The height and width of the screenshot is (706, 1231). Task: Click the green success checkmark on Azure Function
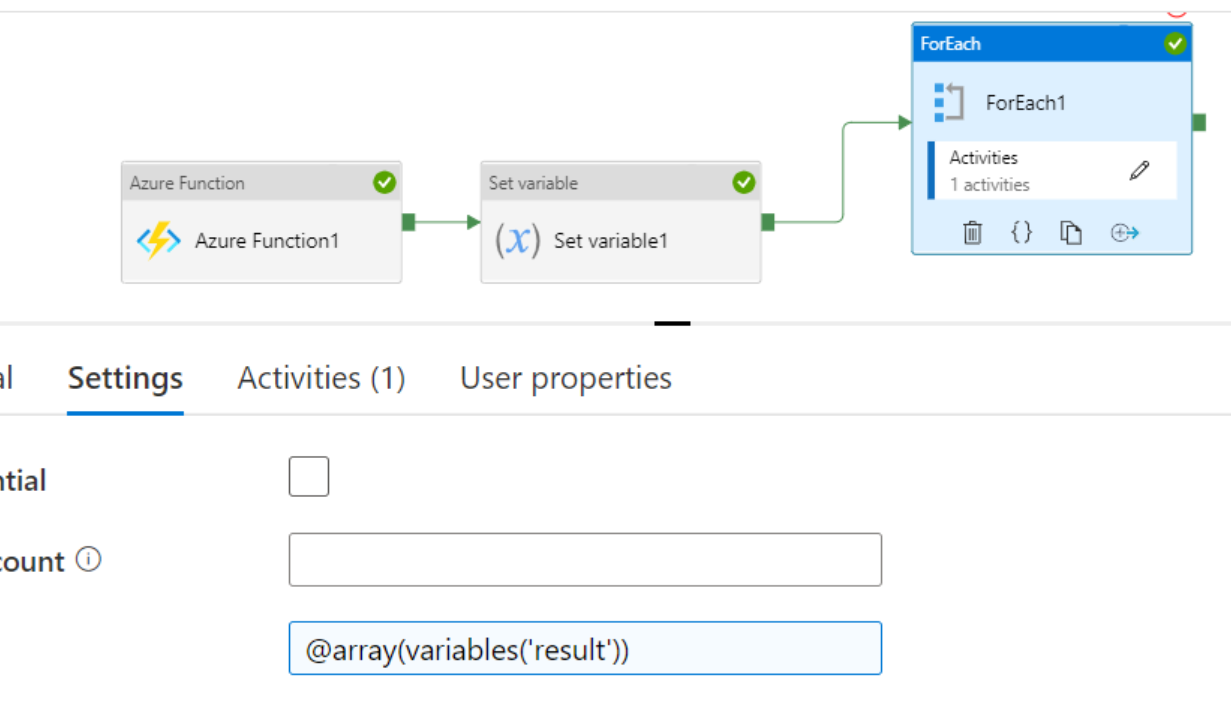coord(384,182)
